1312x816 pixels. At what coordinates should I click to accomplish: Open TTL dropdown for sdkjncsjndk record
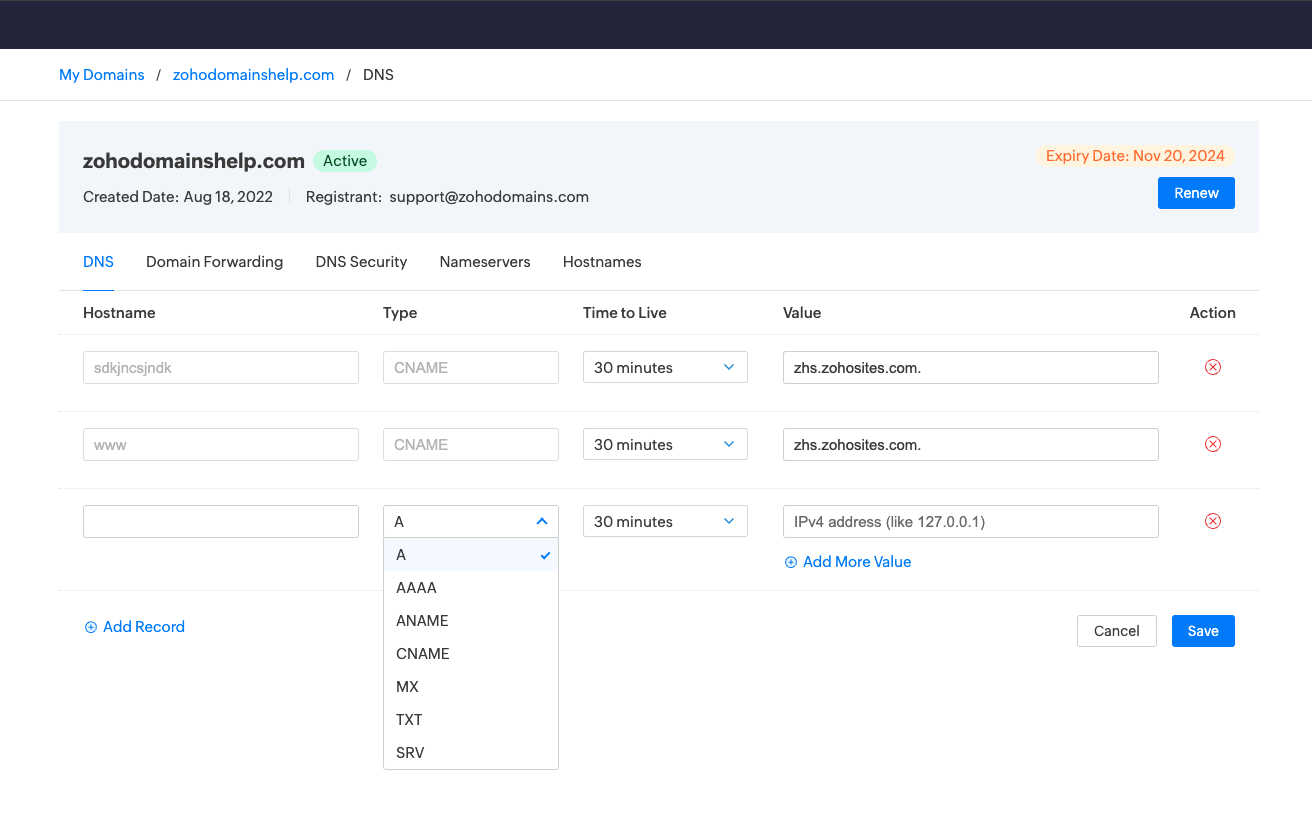(x=665, y=367)
